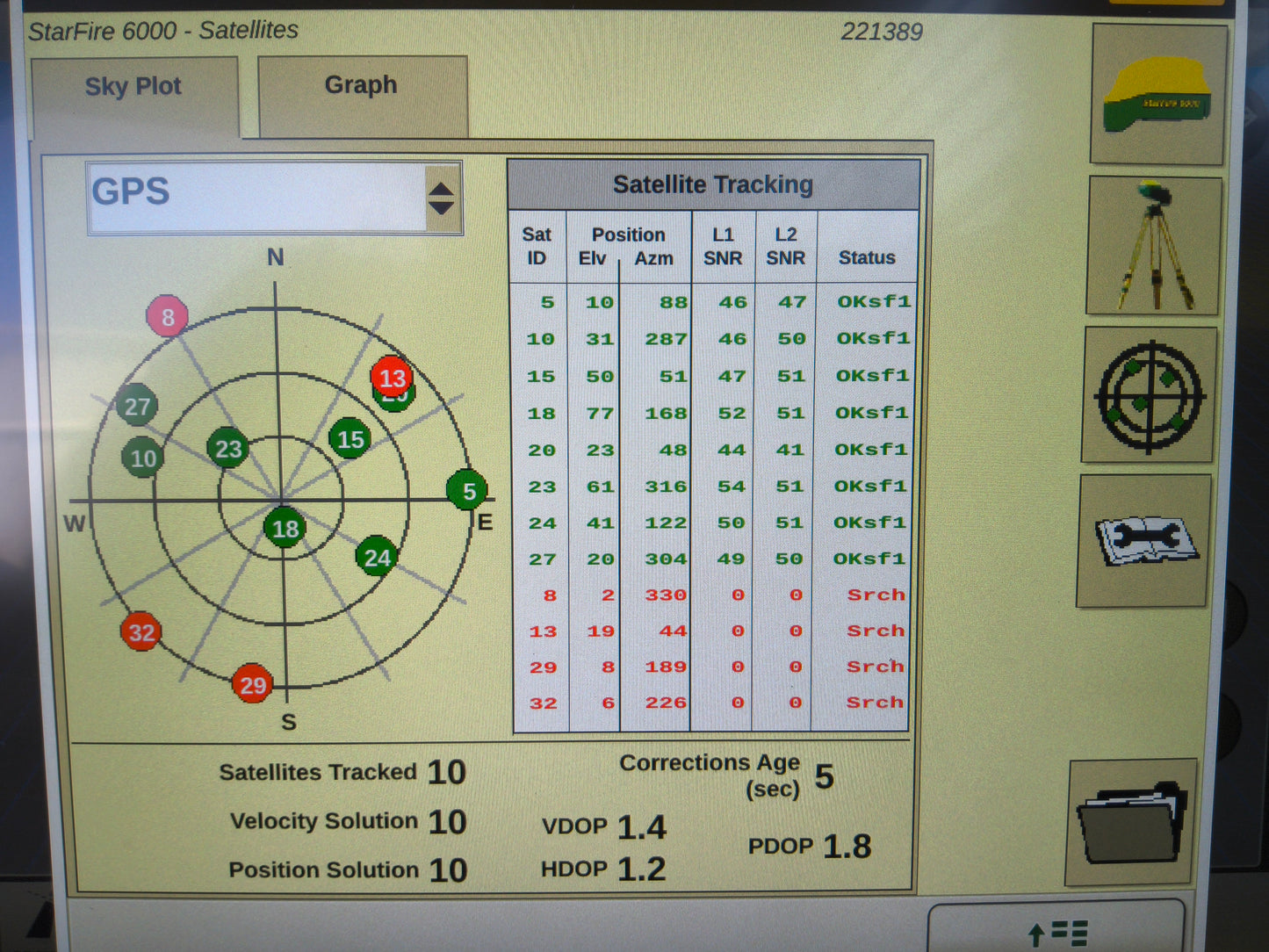Screen dimensions: 1269x952
Task: Click Sat ID 10 in tracking table
Action: tap(541, 339)
